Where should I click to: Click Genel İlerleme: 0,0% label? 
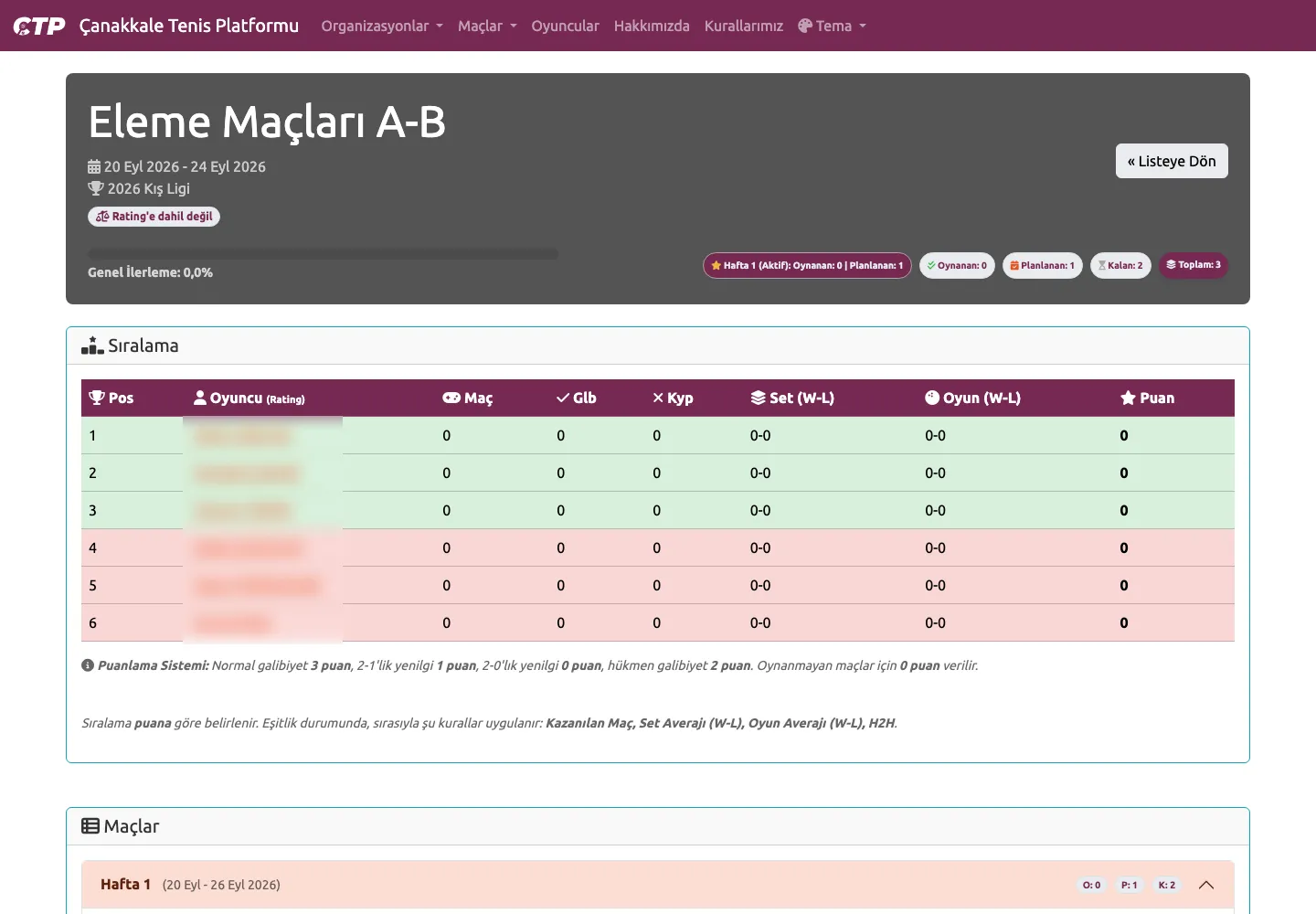point(150,272)
